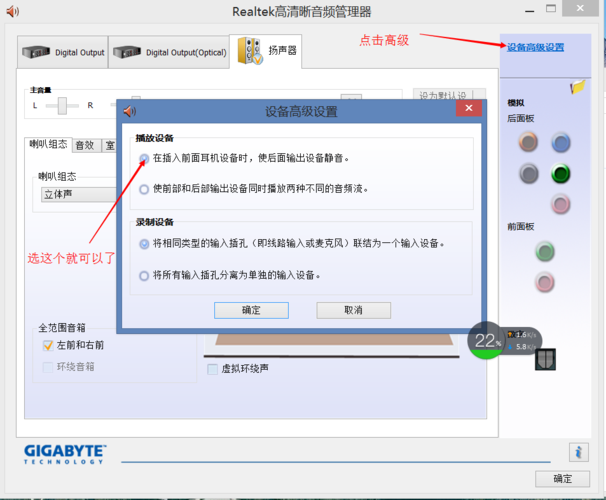Enable the 虚拟环绕声 checkbox

213,369
